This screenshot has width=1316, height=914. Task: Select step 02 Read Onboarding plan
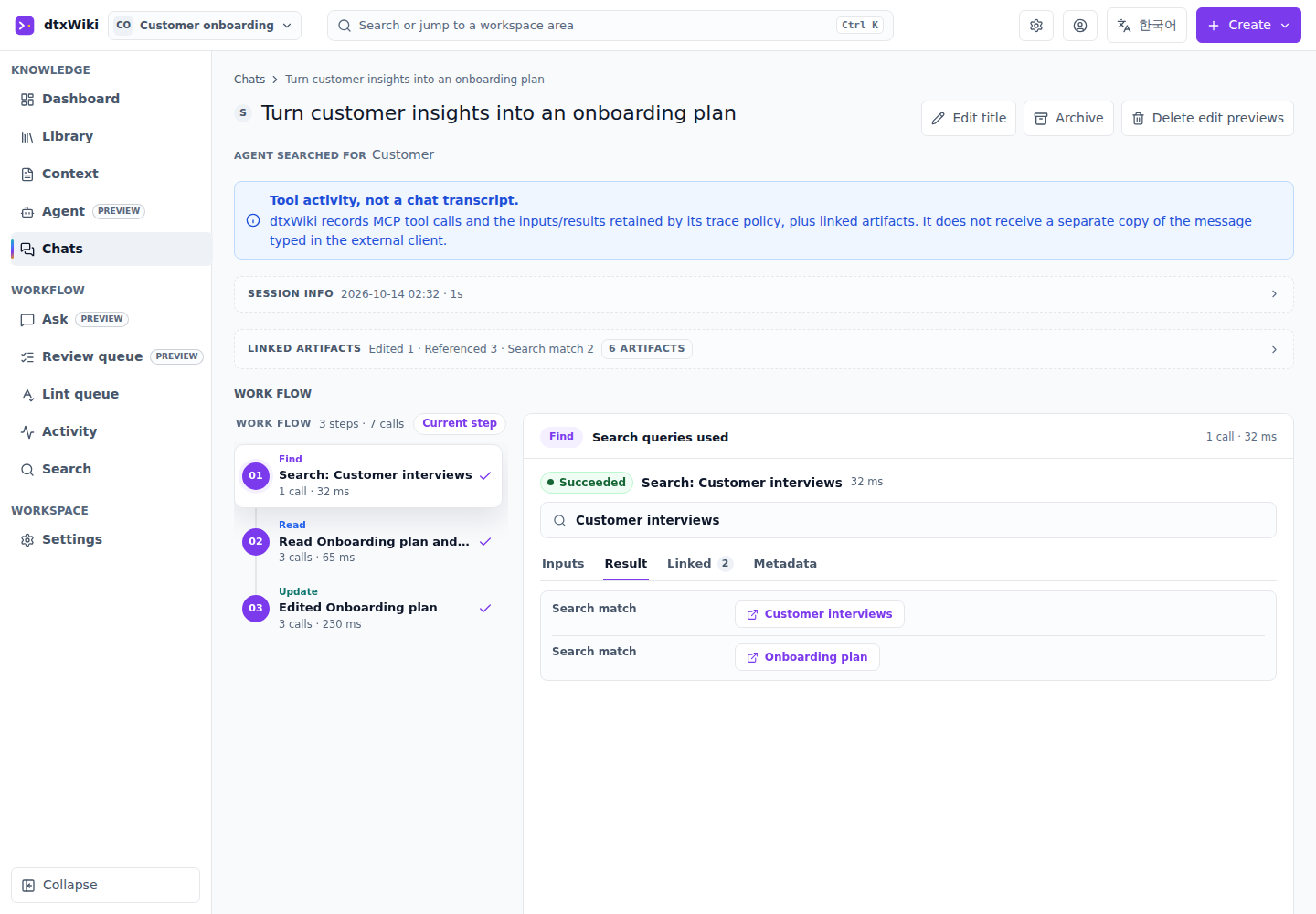click(x=368, y=541)
